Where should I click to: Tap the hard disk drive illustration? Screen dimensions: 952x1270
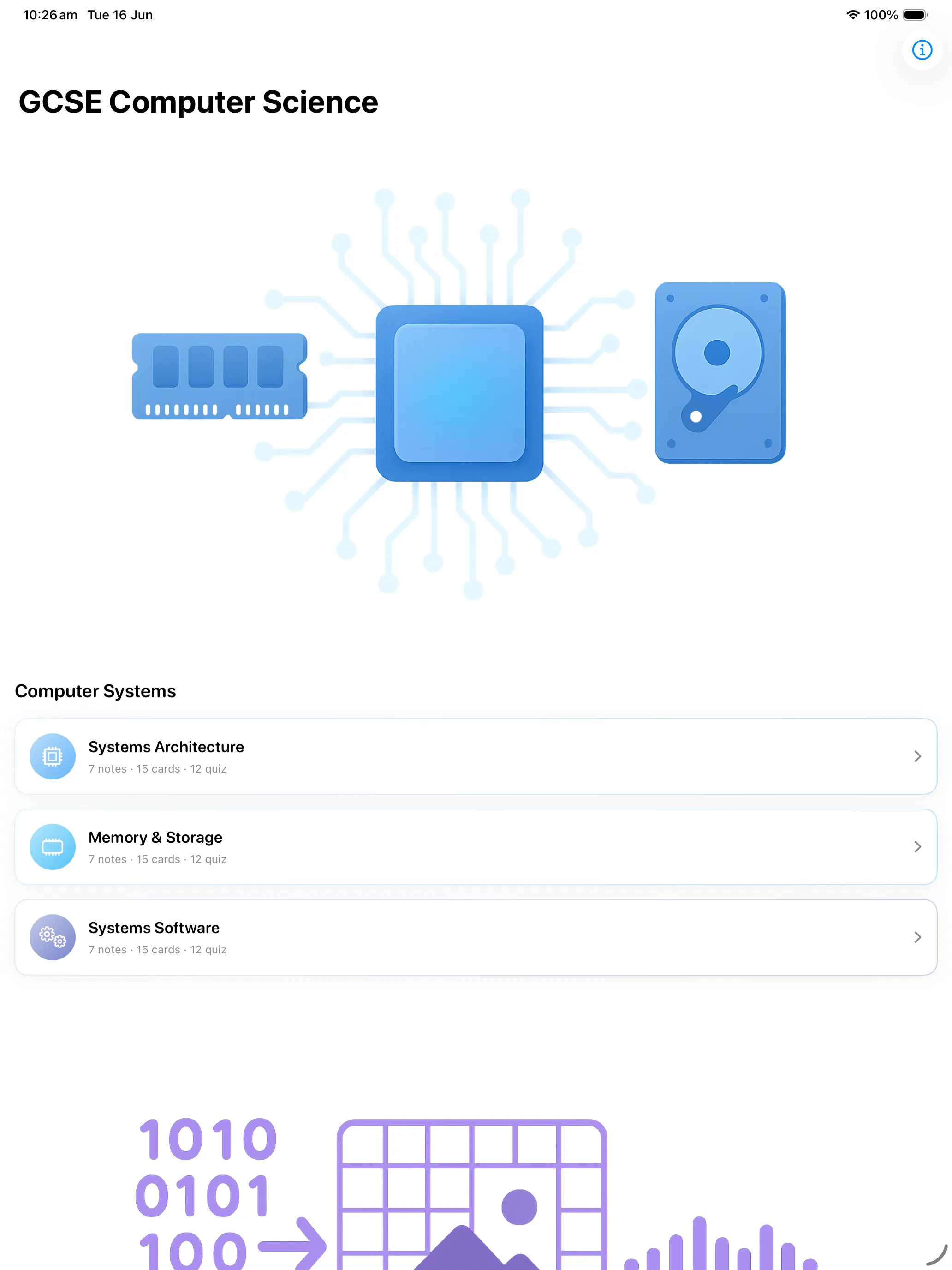(x=720, y=372)
